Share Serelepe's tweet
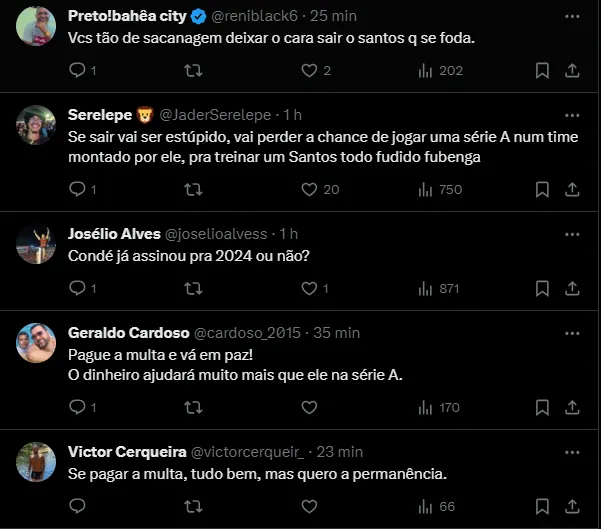The height and width of the screenshot is (529, 601). click(x=572, y=189)
